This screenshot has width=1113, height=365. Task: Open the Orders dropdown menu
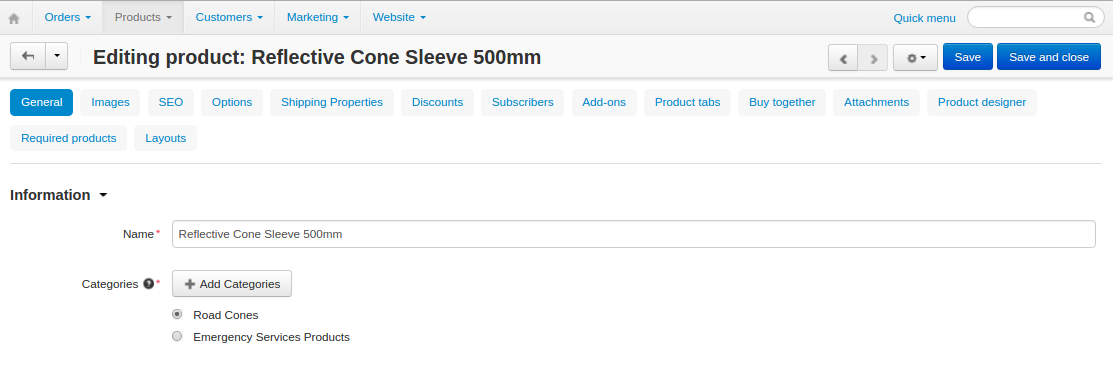click(67, 17)
